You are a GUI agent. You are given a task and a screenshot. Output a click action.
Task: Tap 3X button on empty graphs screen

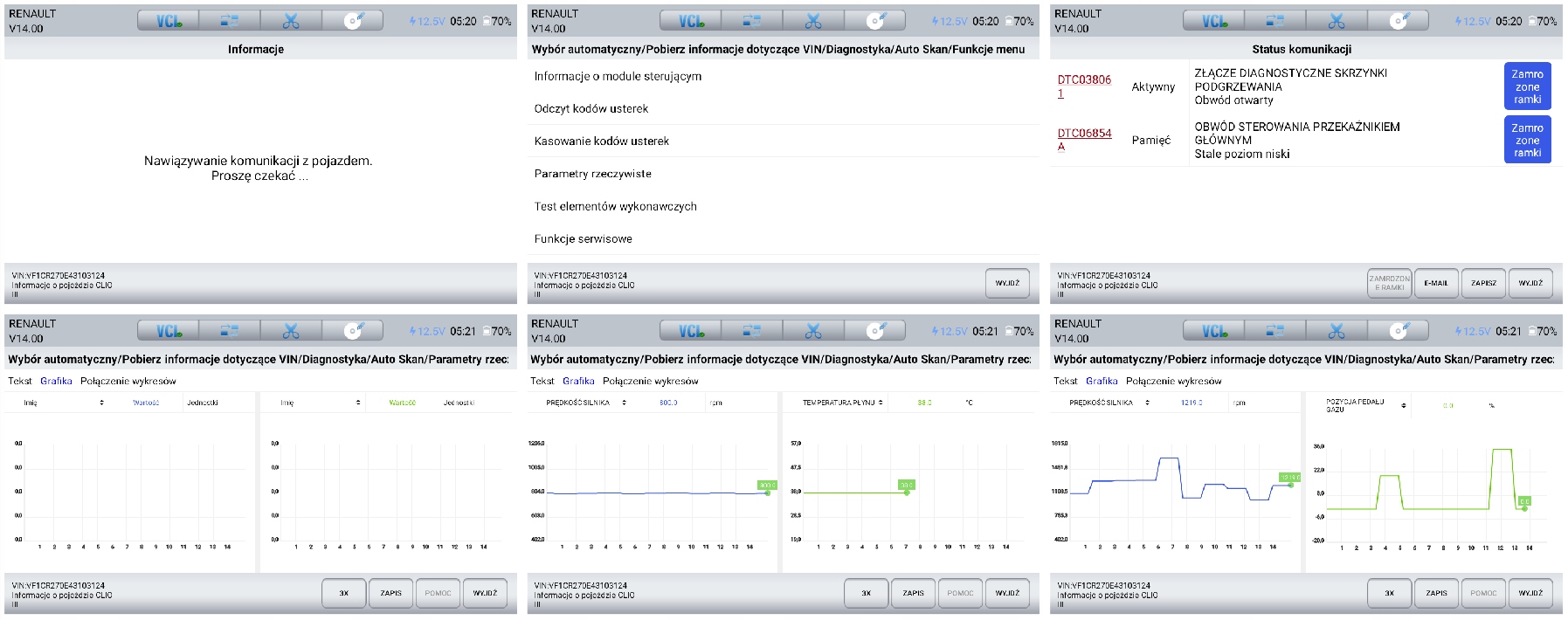point(343,593)
